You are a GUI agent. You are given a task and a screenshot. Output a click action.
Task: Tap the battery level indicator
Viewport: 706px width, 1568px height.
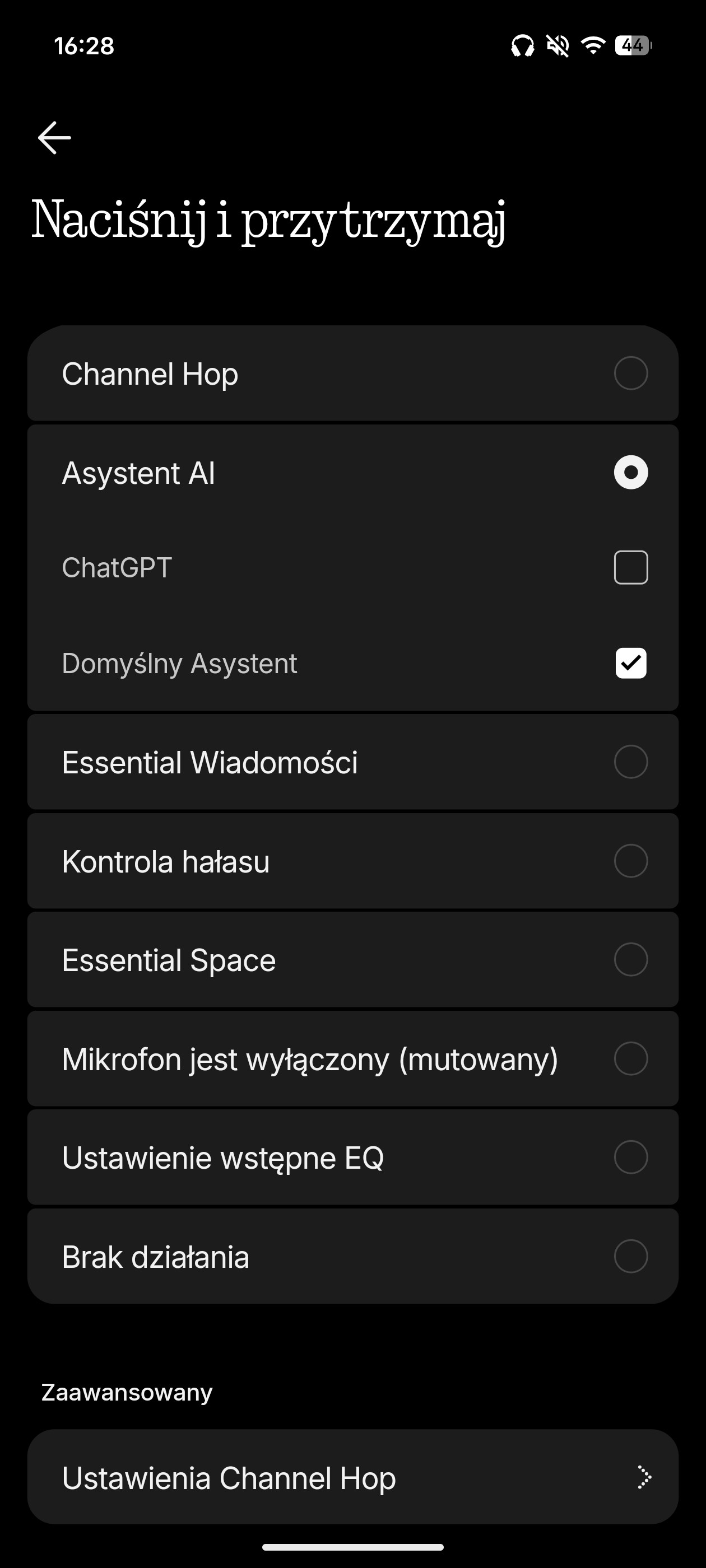click(x=633, y=46)
